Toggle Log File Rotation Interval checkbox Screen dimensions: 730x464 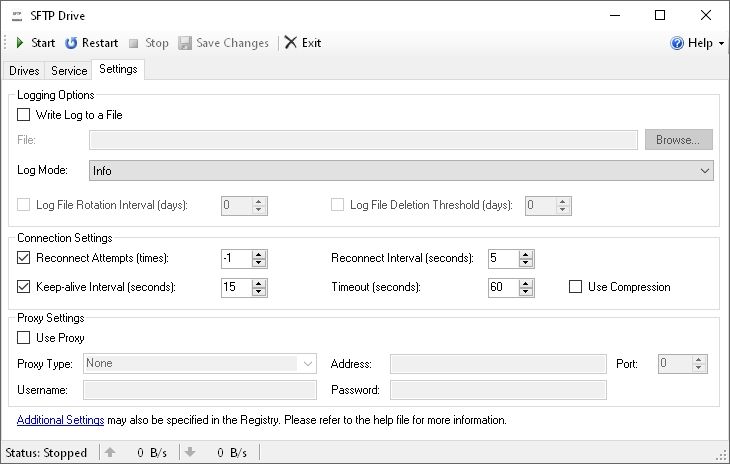click(x=23, y=204)
